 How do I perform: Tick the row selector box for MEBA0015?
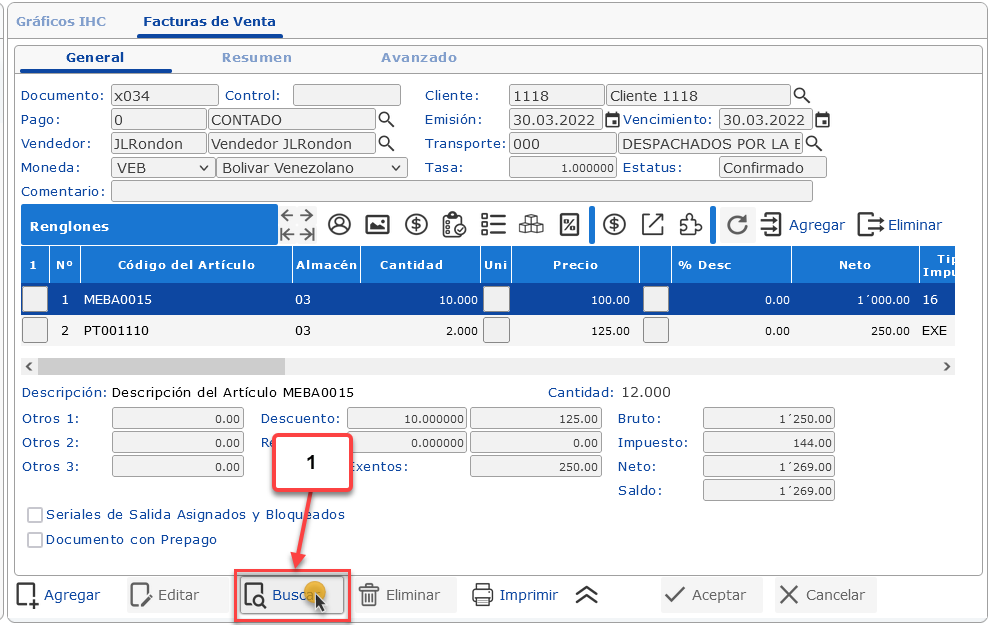tap(35, 299)
